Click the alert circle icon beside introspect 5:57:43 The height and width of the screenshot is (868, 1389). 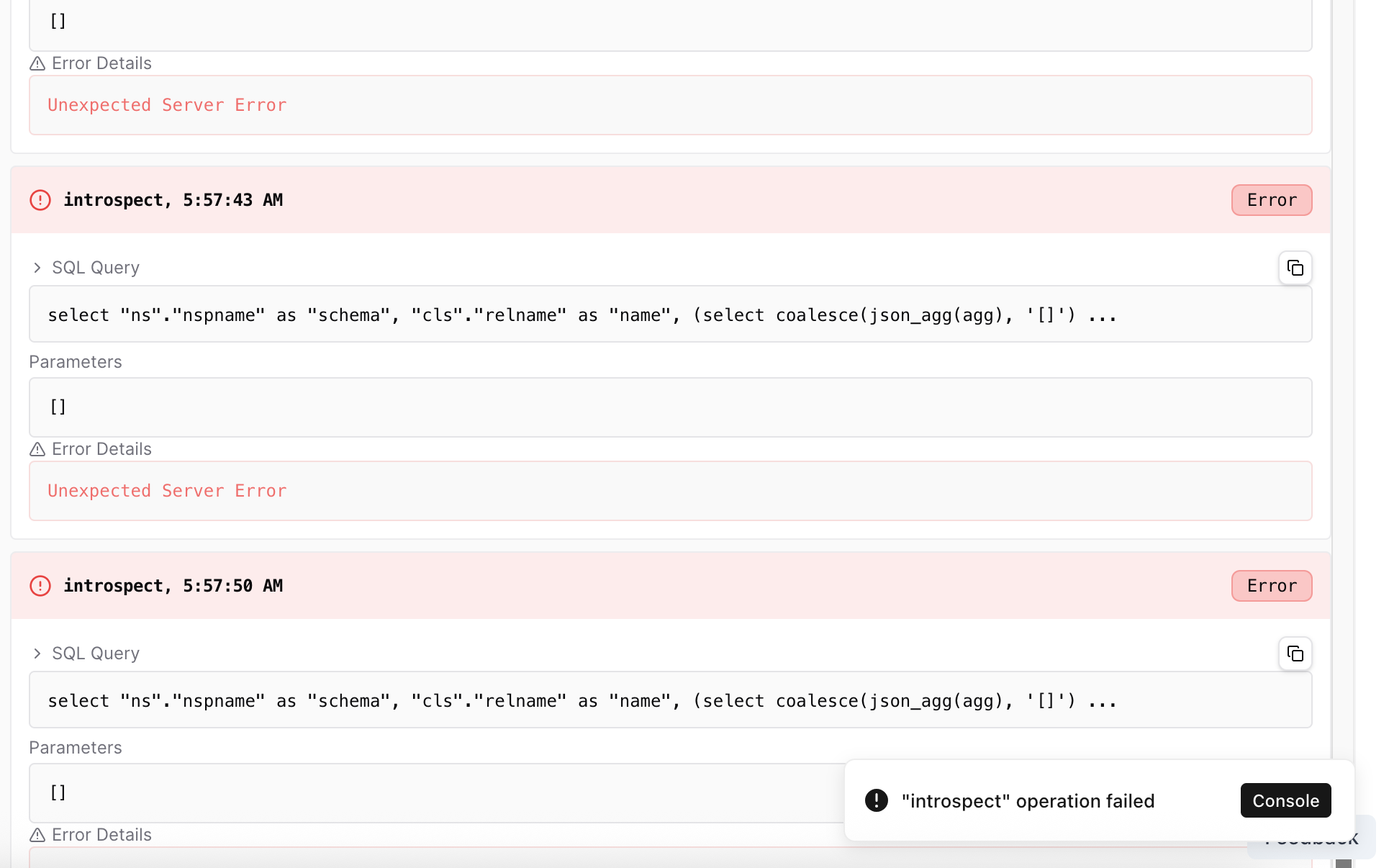point(40,200)
